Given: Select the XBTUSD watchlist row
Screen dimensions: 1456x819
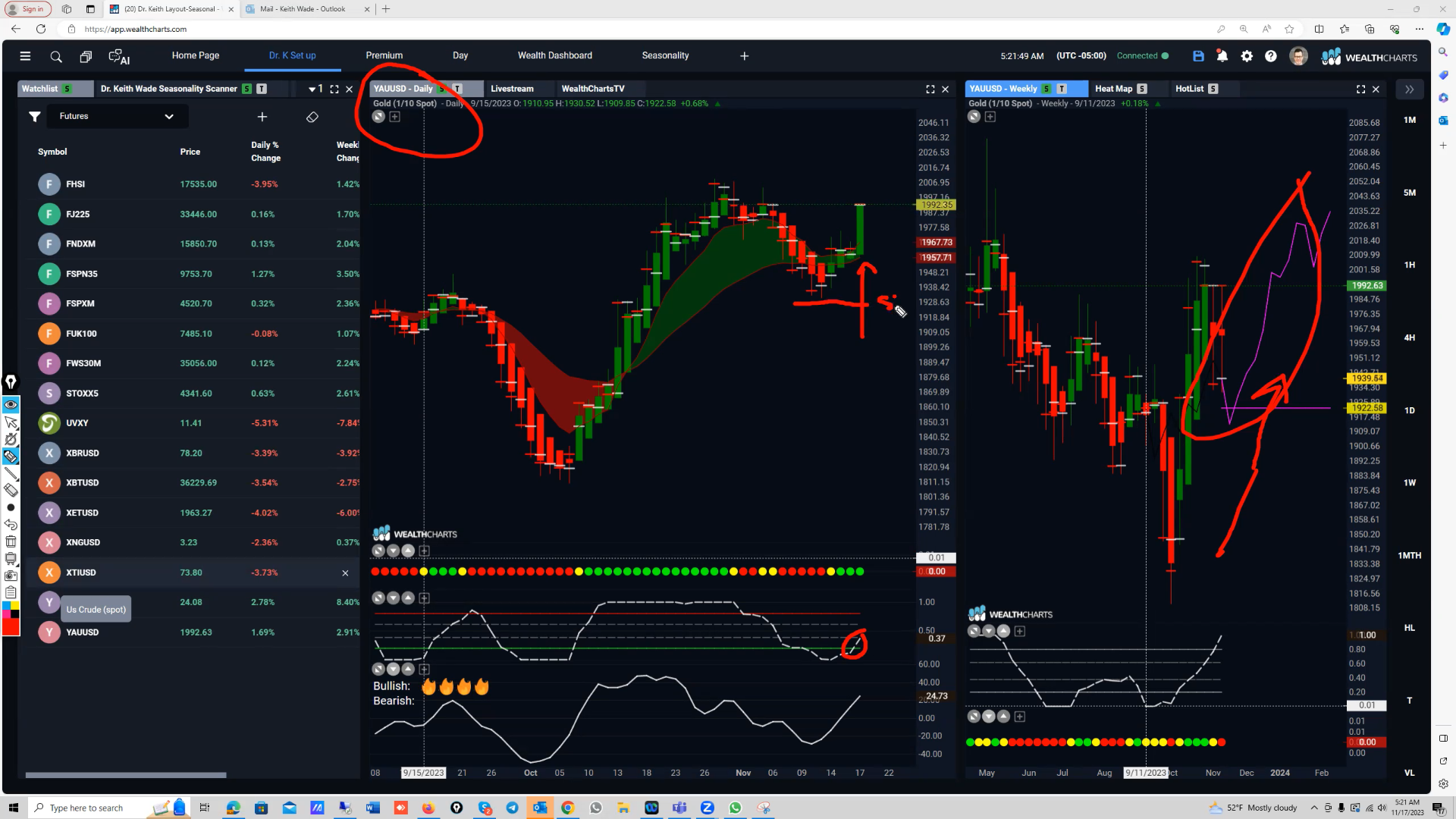Looking at the screenshot, I should (193, 483).
